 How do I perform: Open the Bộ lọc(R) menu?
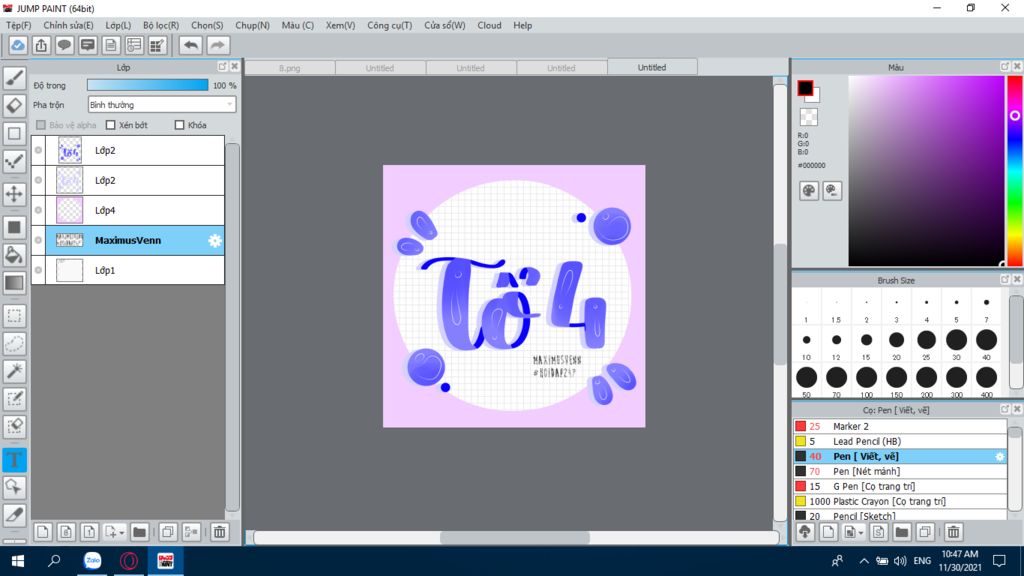pos(161,25)
